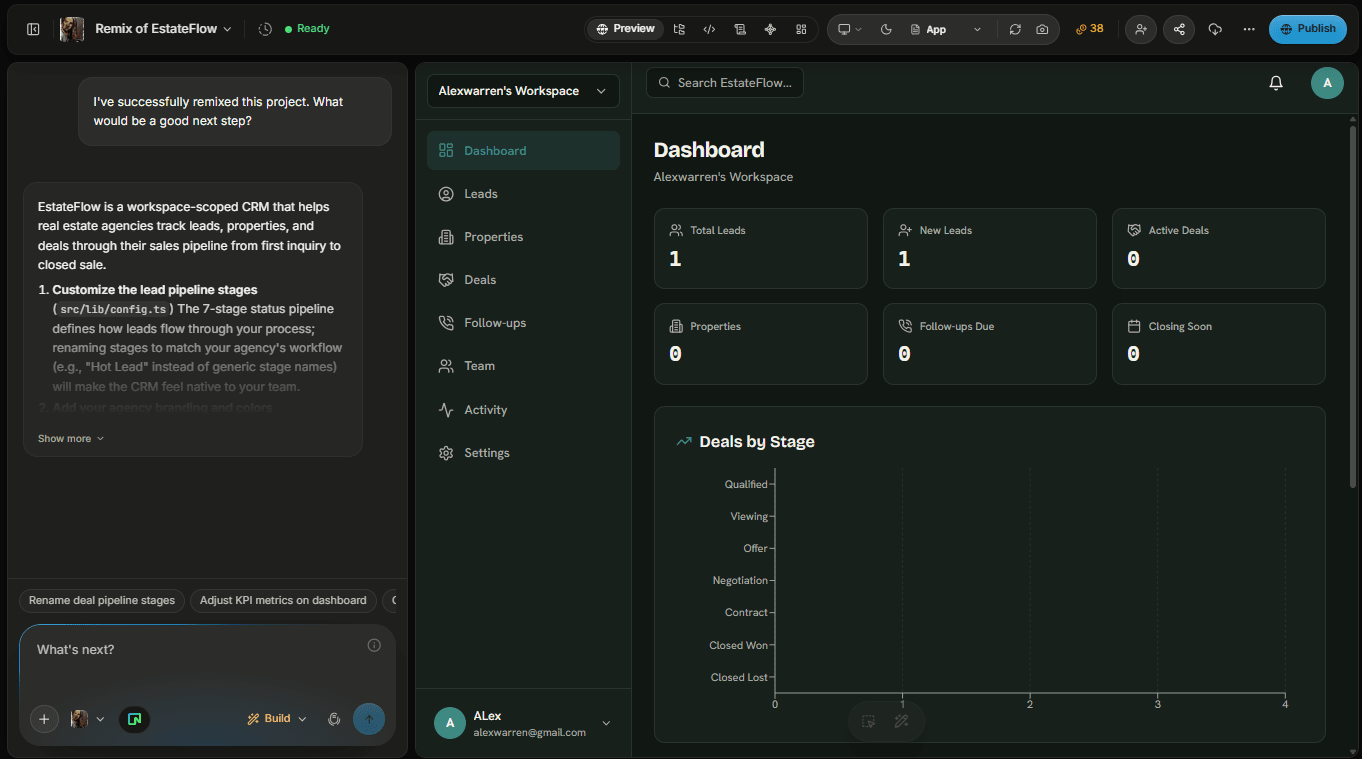The height and width of the screenshot is (759, 1362).
Task: Click Rename deal pipeline stages suggestion
Action: click(102, 601)
